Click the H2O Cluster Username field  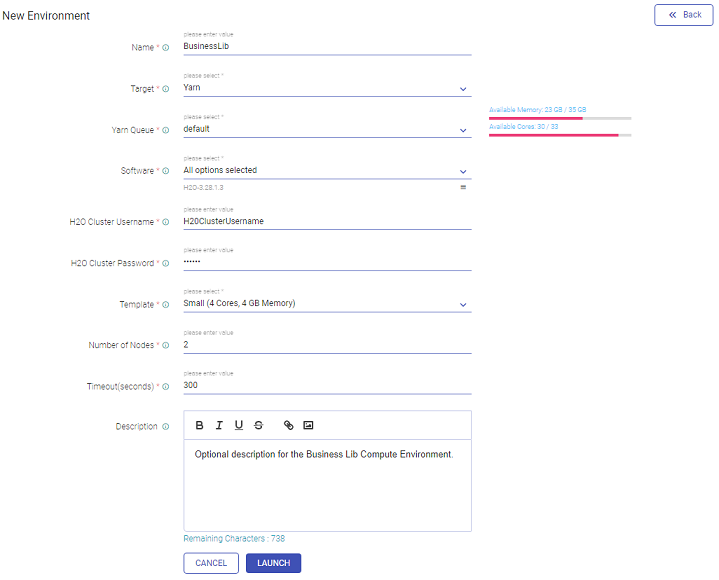(x=327, y=221)
